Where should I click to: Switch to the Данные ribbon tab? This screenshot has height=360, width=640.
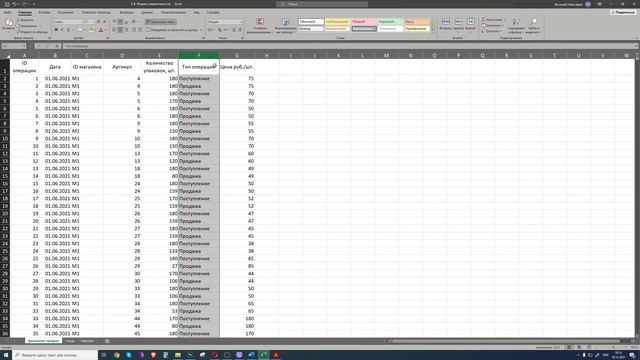click(147, 12)
